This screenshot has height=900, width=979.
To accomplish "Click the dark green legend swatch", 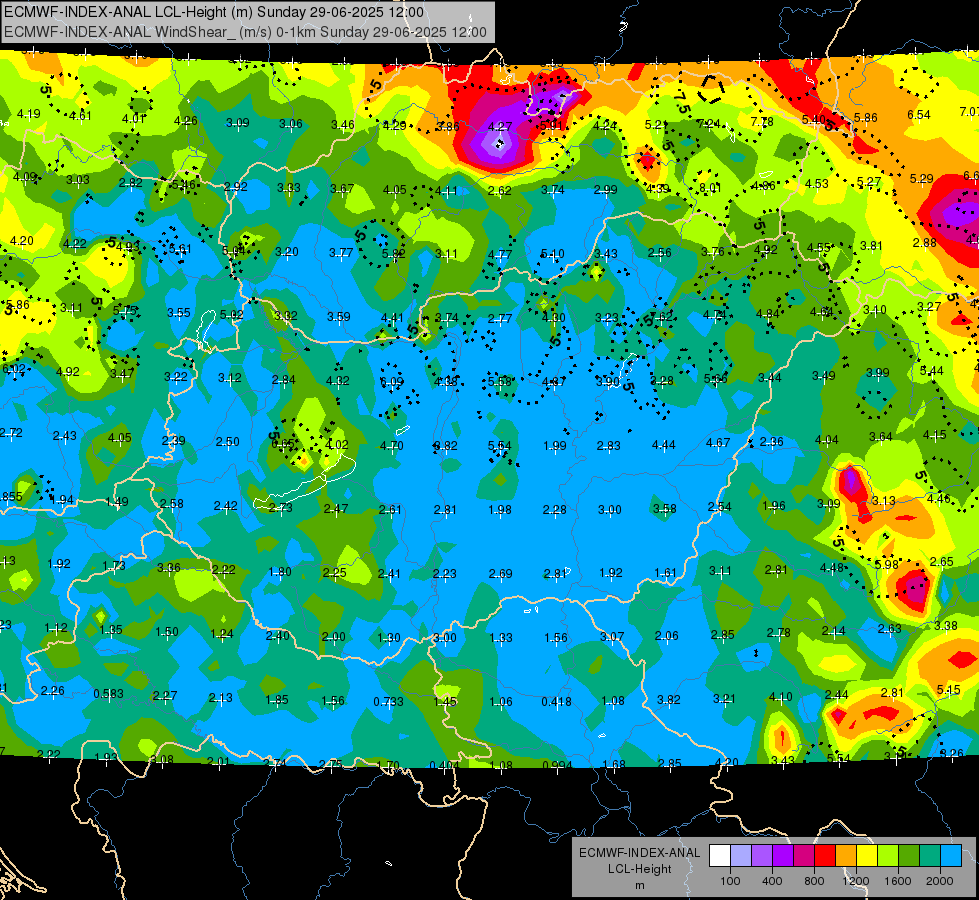I will (909, 856).
